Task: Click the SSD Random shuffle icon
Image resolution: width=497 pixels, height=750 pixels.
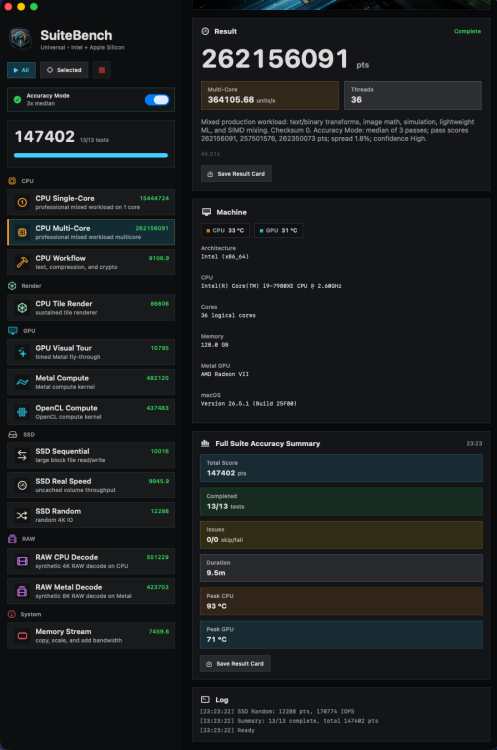Action: (x=22, y=515)
